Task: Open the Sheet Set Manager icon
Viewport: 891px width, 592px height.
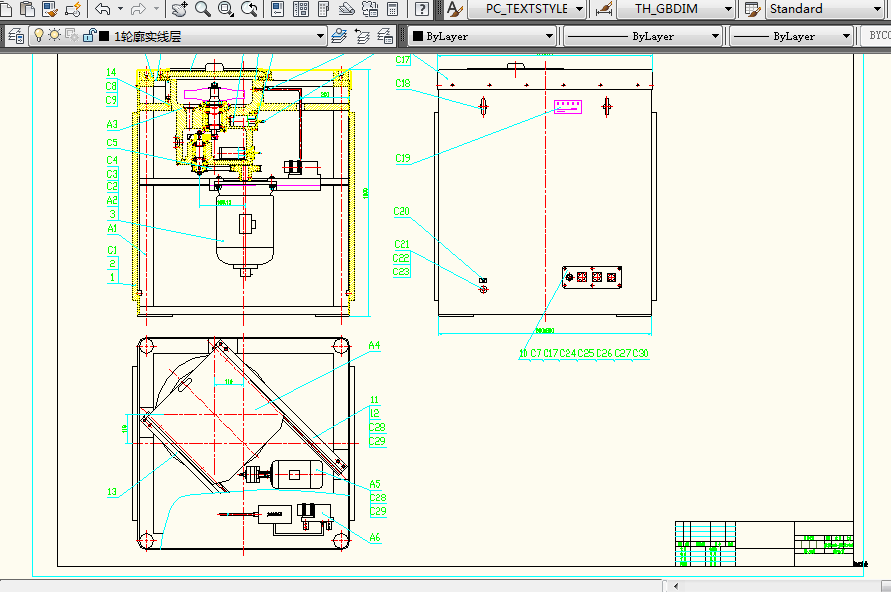Action: tap(347, 9)
